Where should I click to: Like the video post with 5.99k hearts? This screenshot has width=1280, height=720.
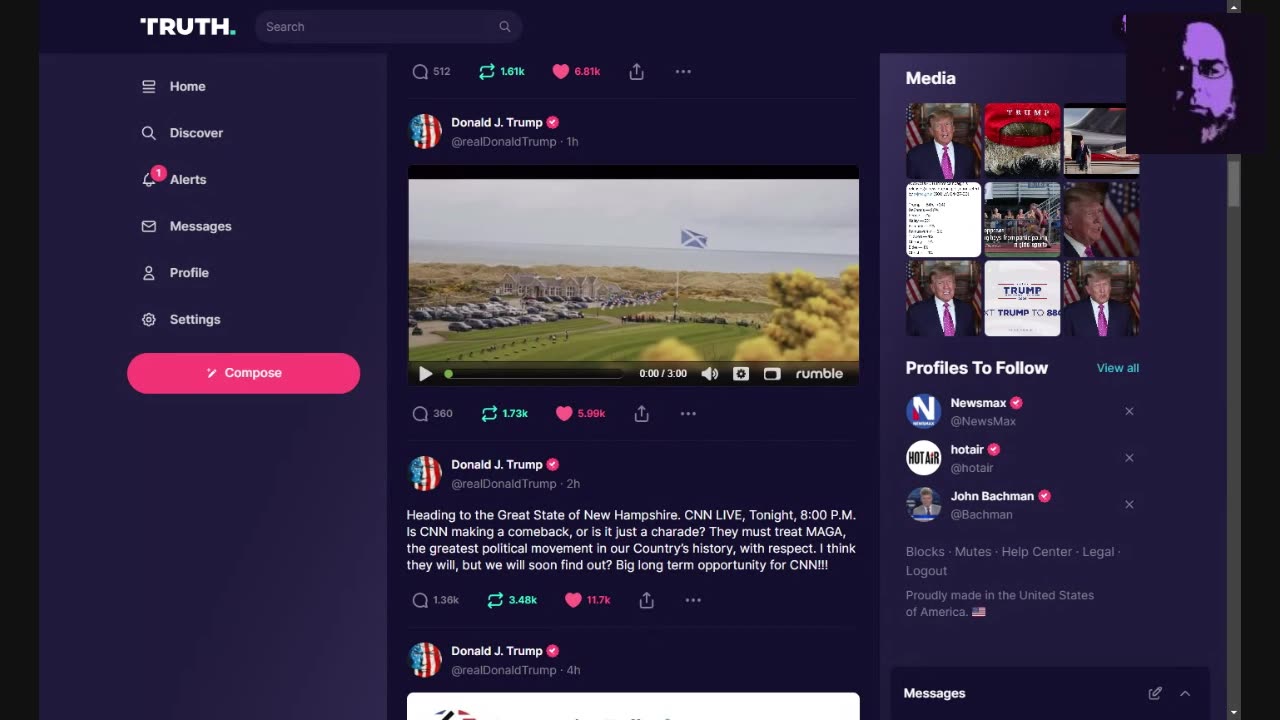(564, 414)
